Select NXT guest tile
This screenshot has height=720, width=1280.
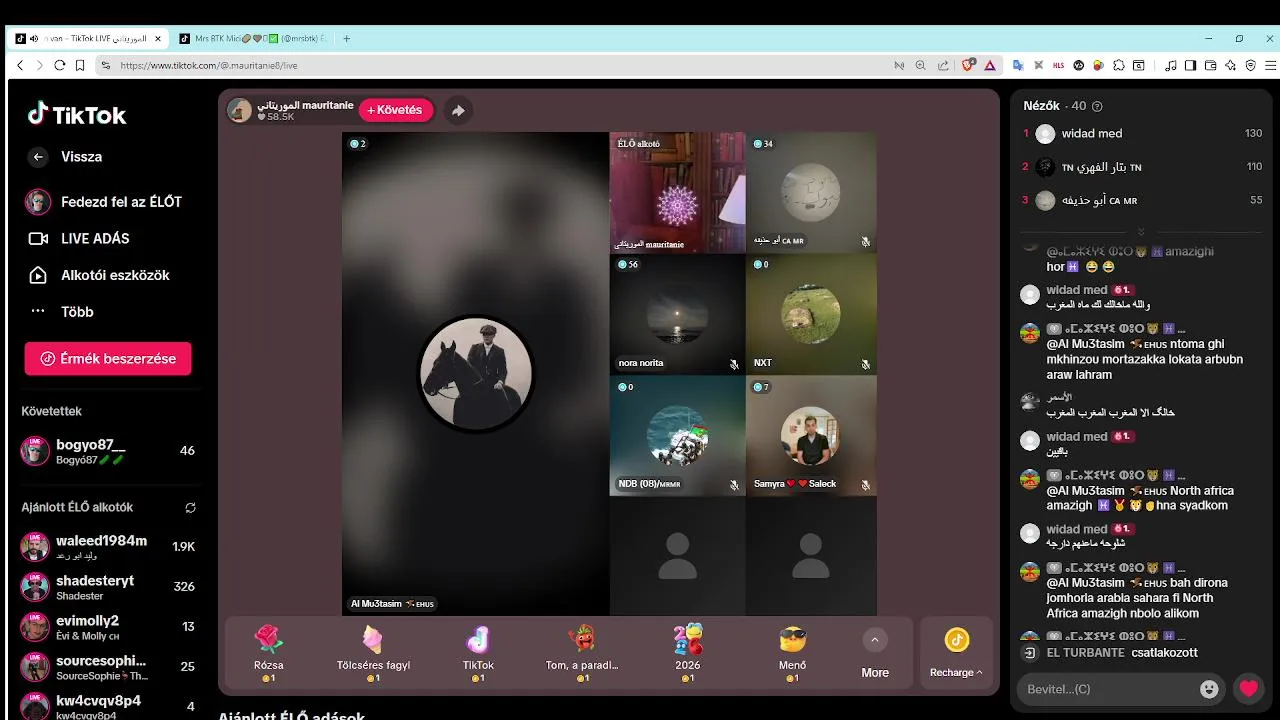pos(811,314)
